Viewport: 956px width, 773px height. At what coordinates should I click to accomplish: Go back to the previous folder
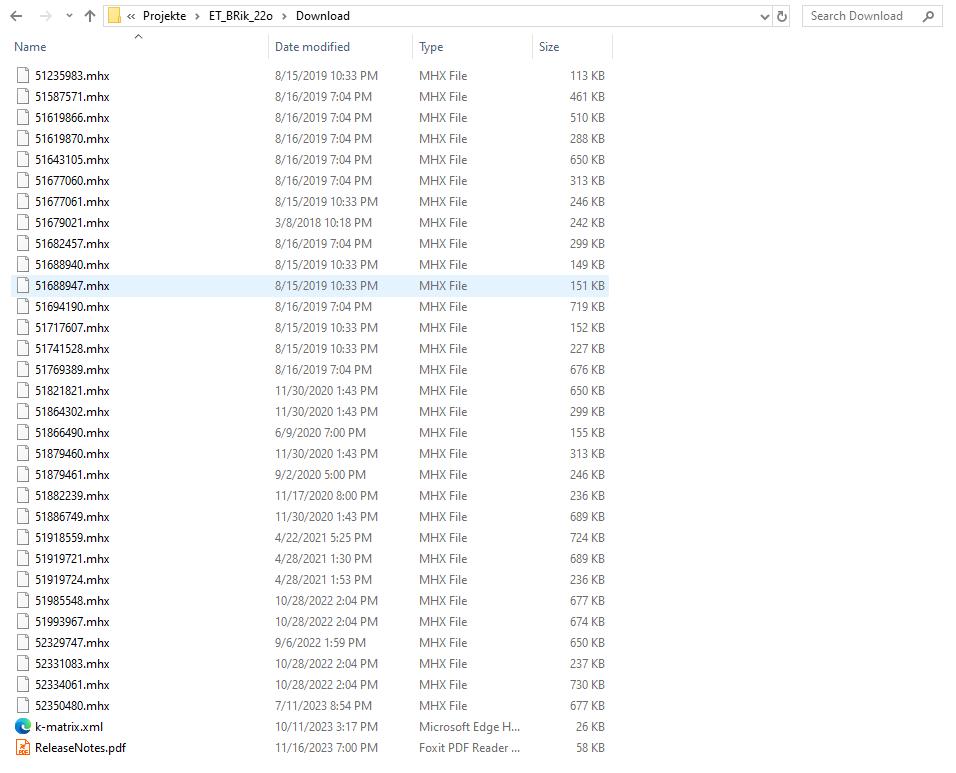16,16
